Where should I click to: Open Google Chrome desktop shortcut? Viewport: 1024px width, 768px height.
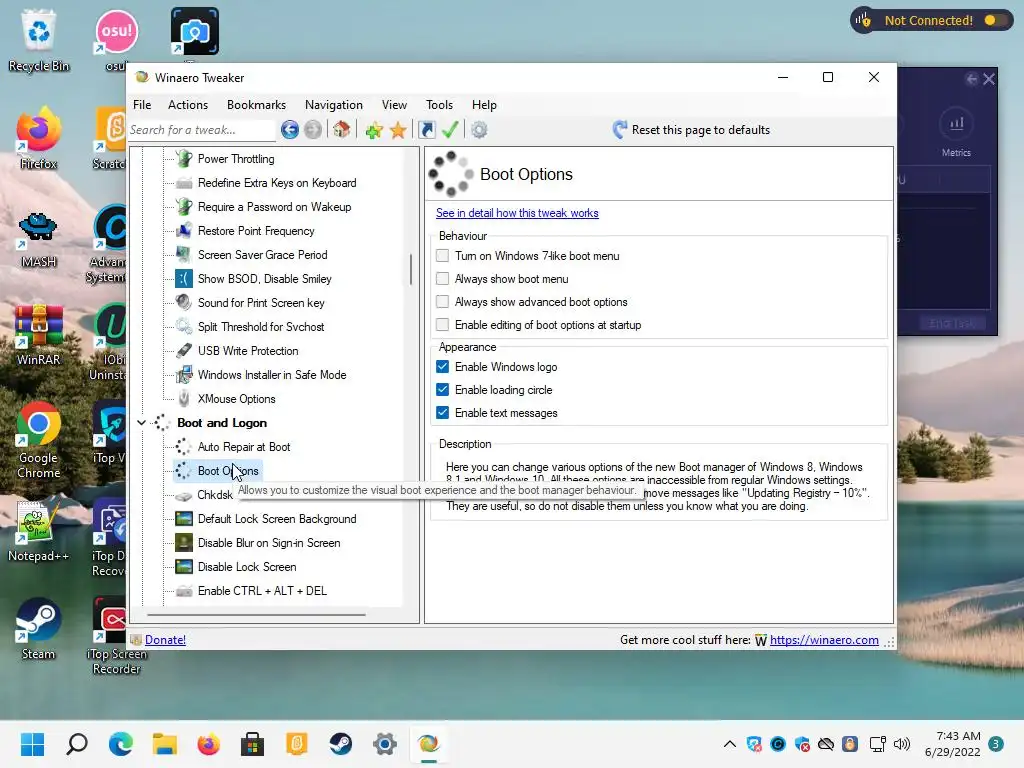tap(39, 441)
